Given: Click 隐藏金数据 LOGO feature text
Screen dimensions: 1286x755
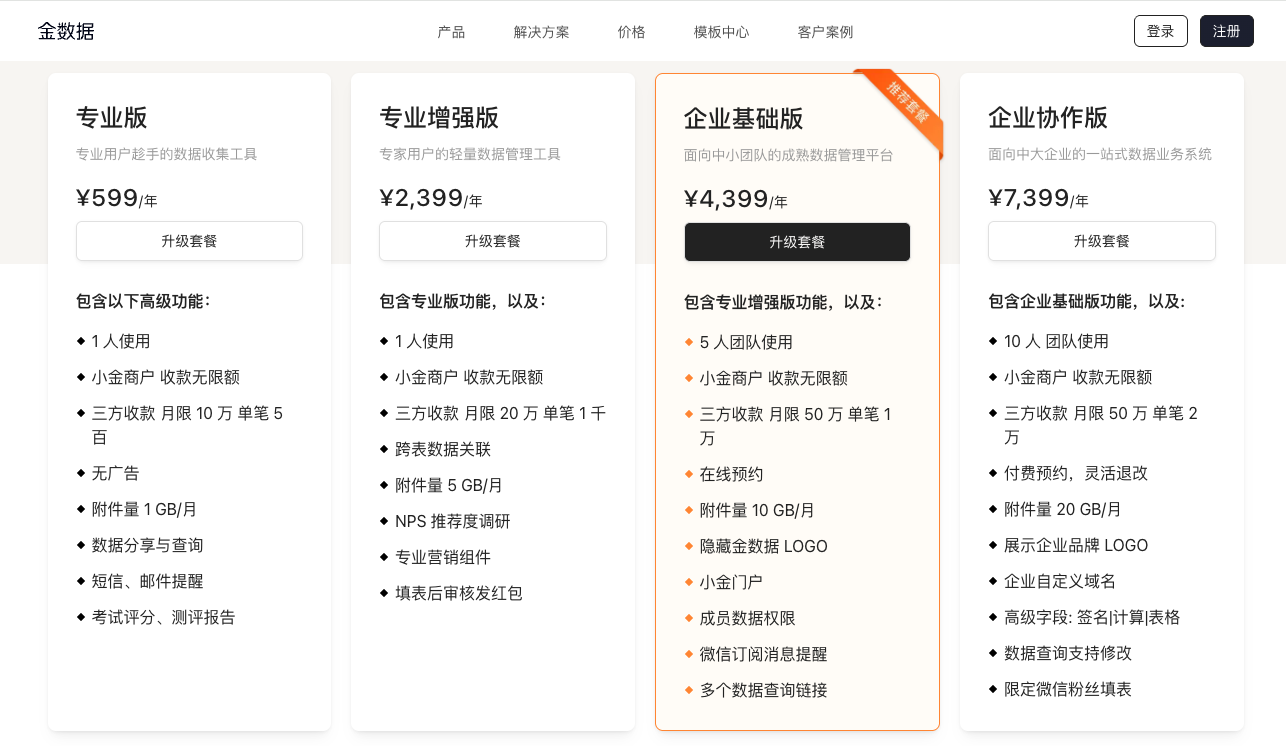Looking at the screenshot, I should point(763,546).
